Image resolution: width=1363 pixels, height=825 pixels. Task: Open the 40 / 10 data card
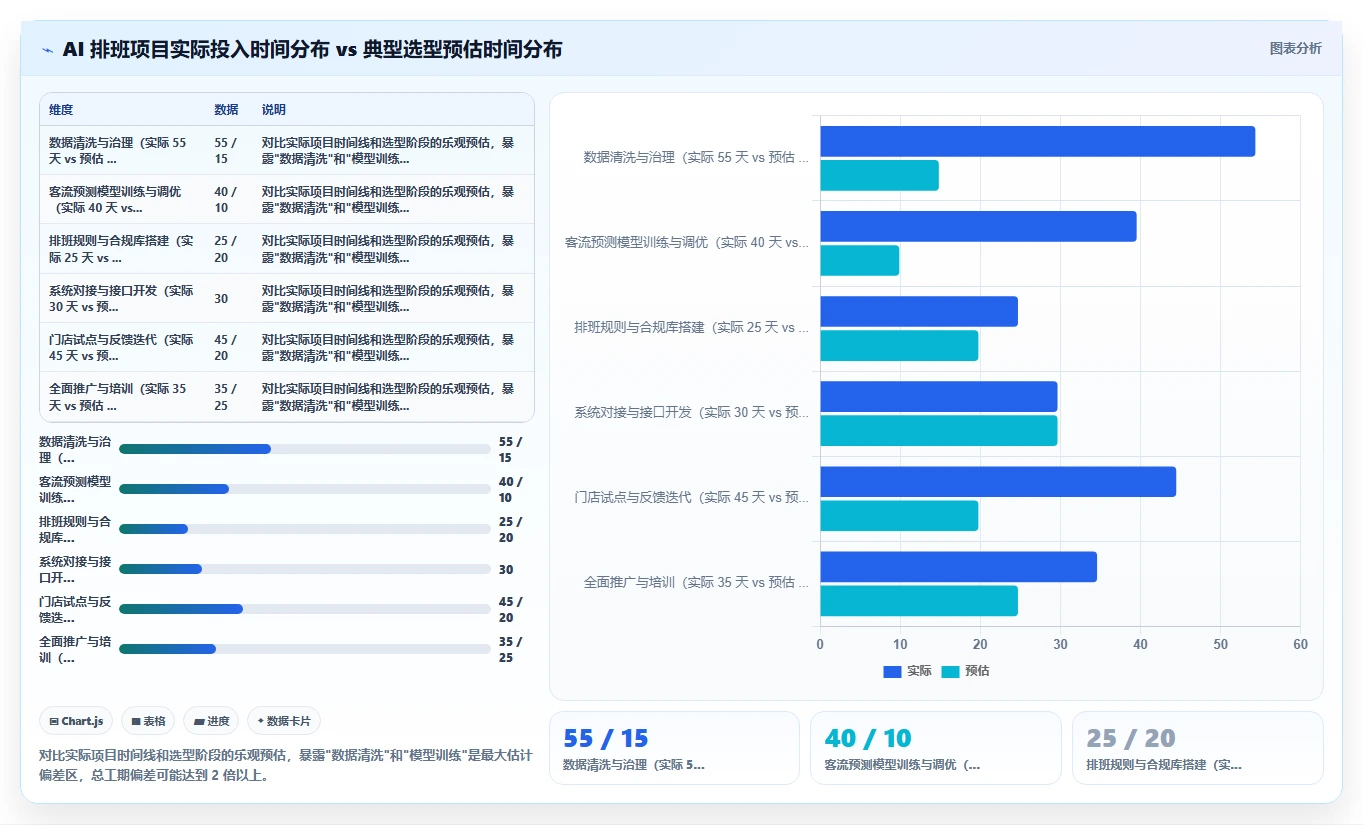pos(935,748)
